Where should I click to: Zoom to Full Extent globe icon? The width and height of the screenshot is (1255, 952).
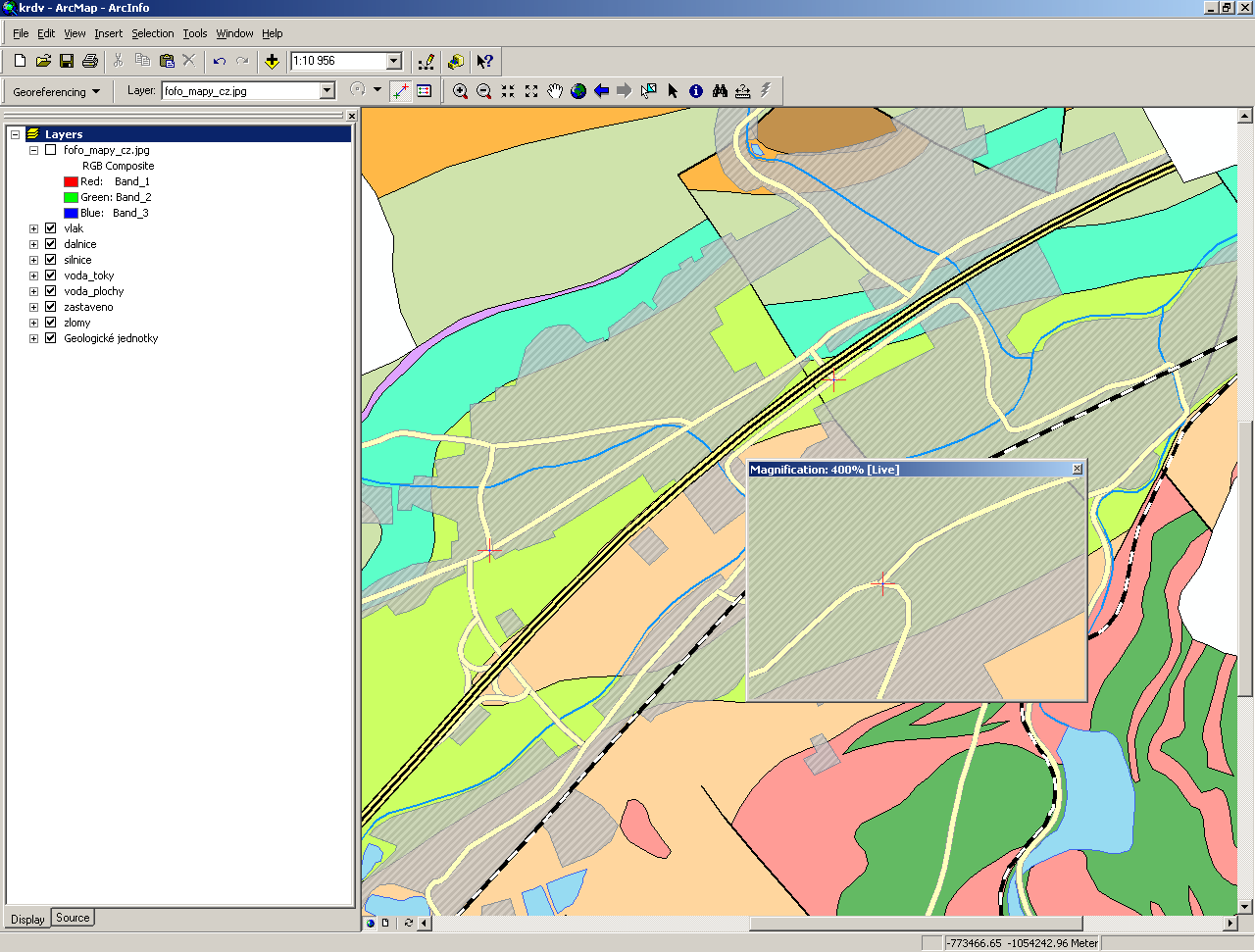pos(578,91)
